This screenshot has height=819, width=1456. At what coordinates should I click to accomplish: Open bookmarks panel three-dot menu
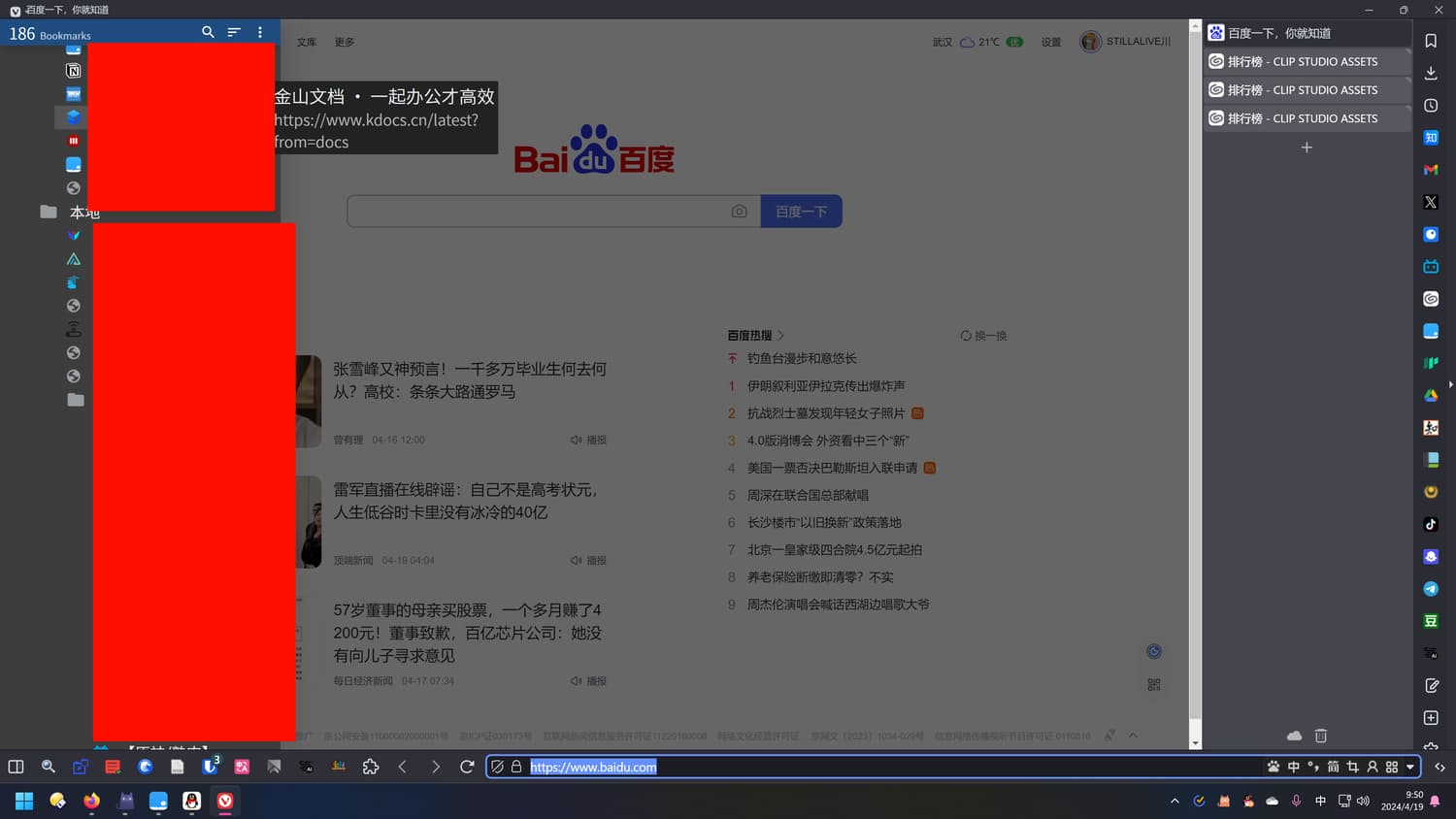(x=260, y=32)
